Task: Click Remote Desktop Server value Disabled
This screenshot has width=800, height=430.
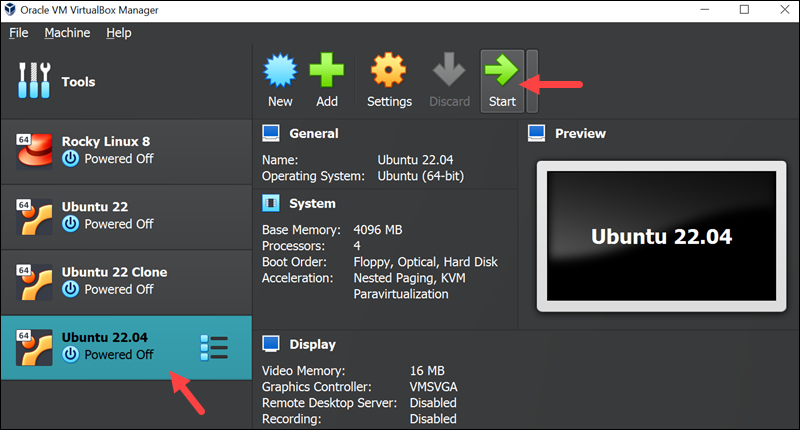Action: click(433, 403)
